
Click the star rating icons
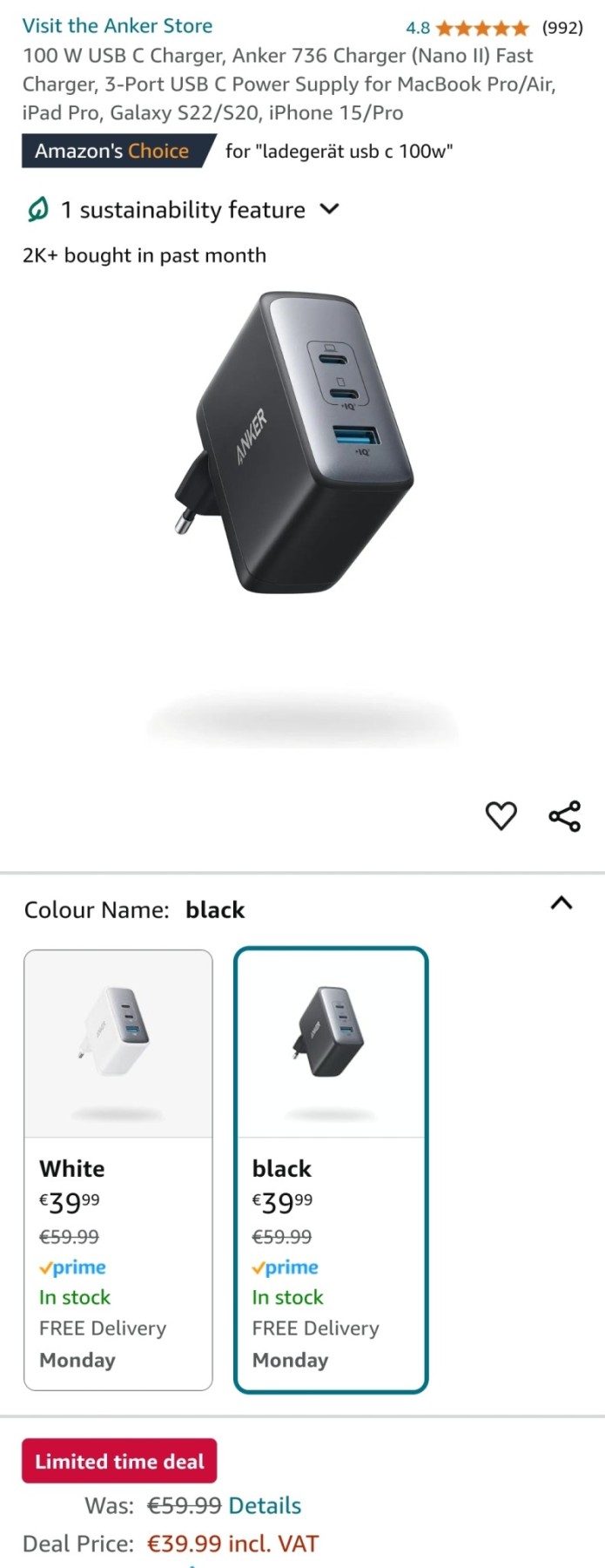click(482, 28)
